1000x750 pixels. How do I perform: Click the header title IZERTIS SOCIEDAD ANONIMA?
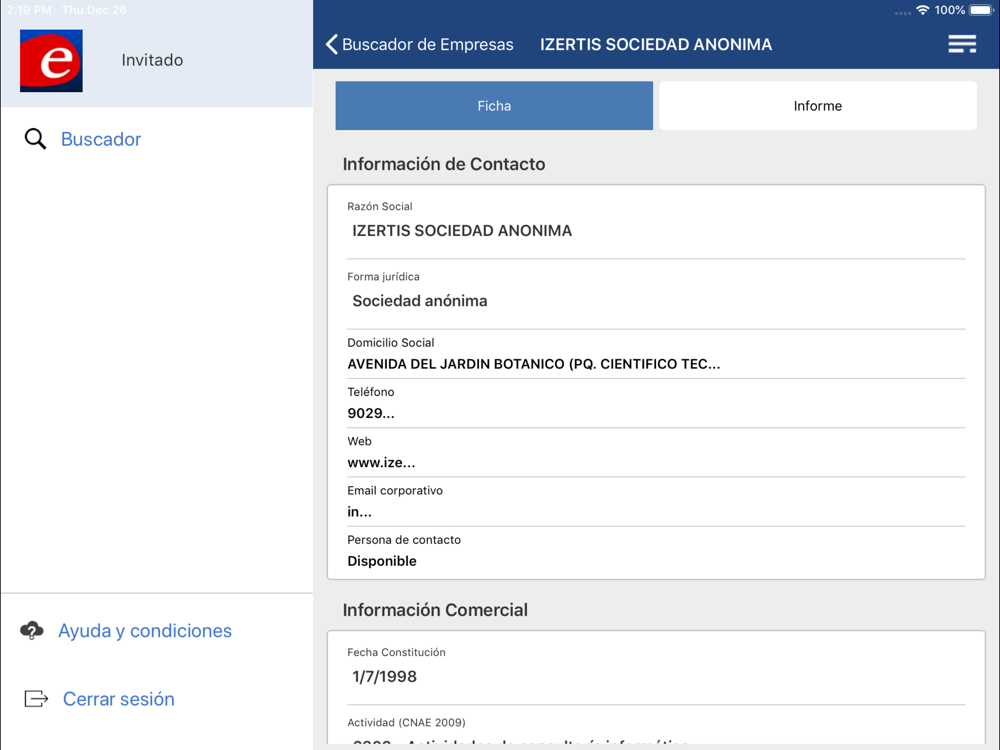(x=656, y=44)
